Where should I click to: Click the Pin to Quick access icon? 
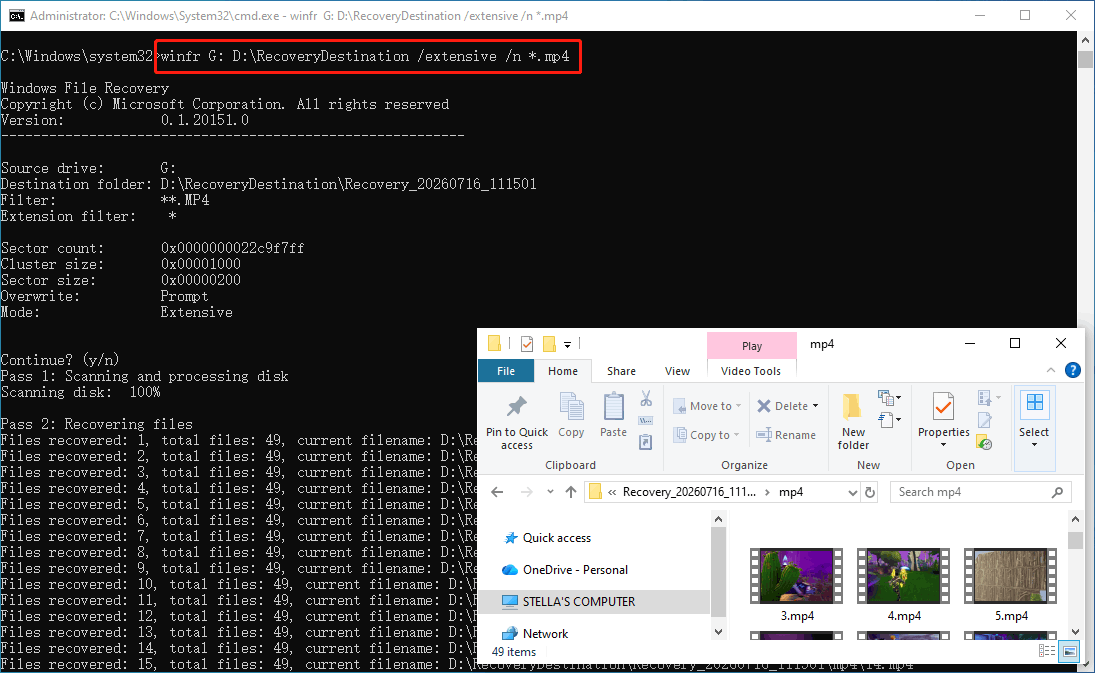point(517,406)
